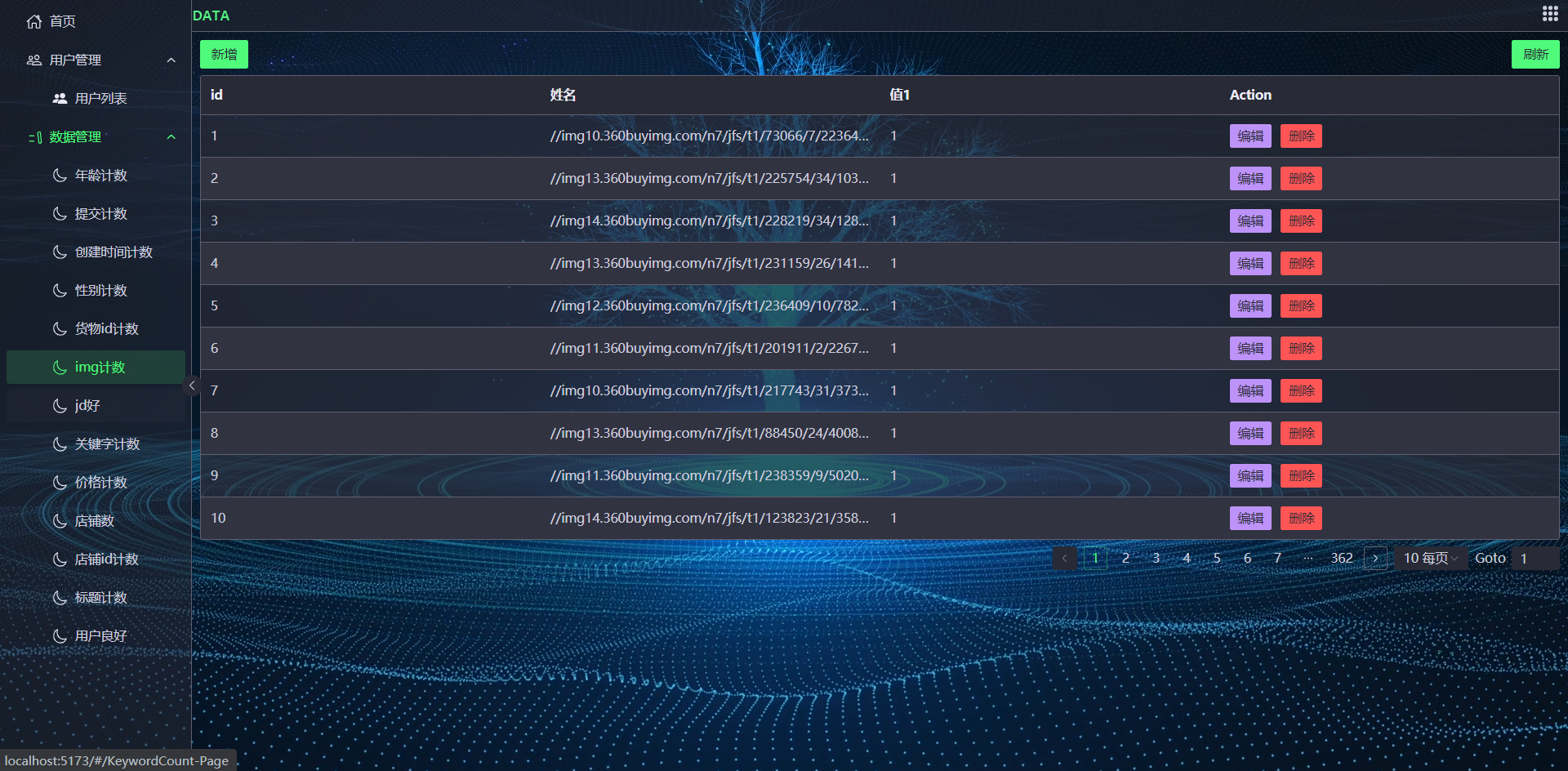The image size is (1568, 771).
Task: Click the moon icon beside 用户良好
Action: [x=58, y=635]
